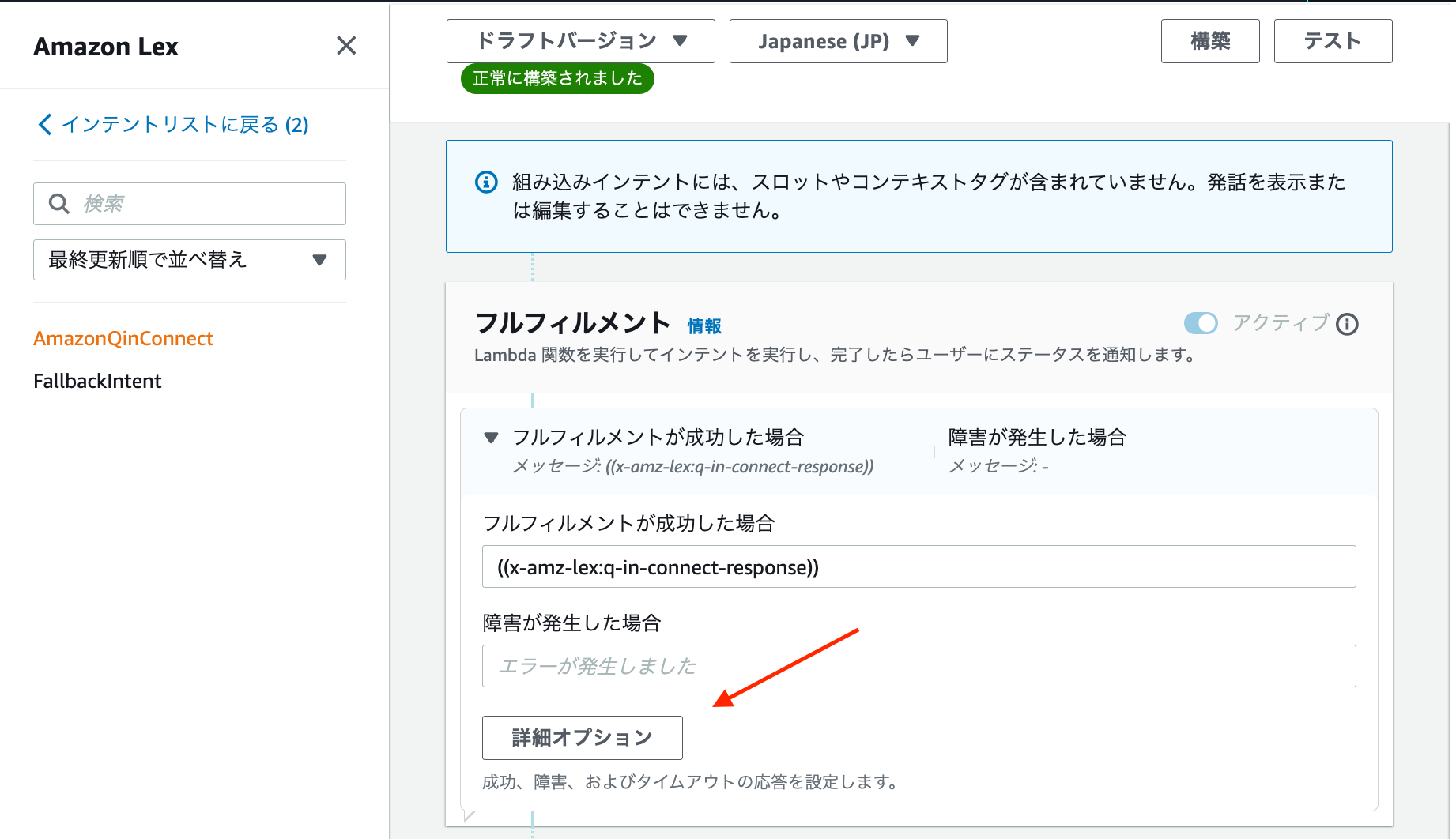Open 詳細オプション advanced options
This screenshot has width=1456, height=839.
(x=583, y=738)
